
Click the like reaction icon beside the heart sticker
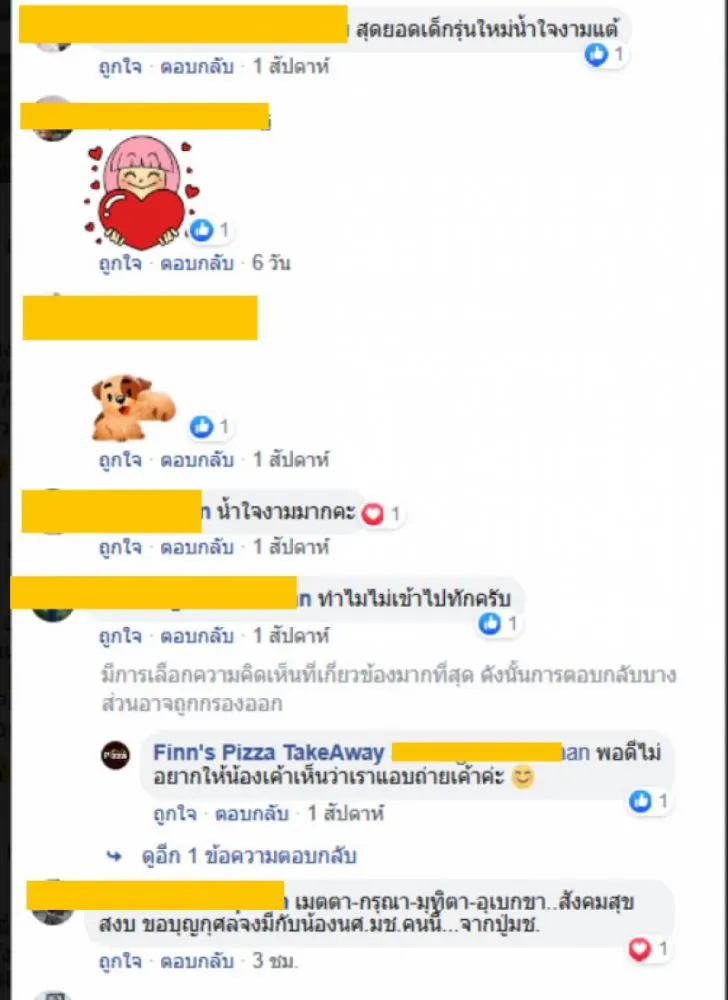click(x=201, y=230)
